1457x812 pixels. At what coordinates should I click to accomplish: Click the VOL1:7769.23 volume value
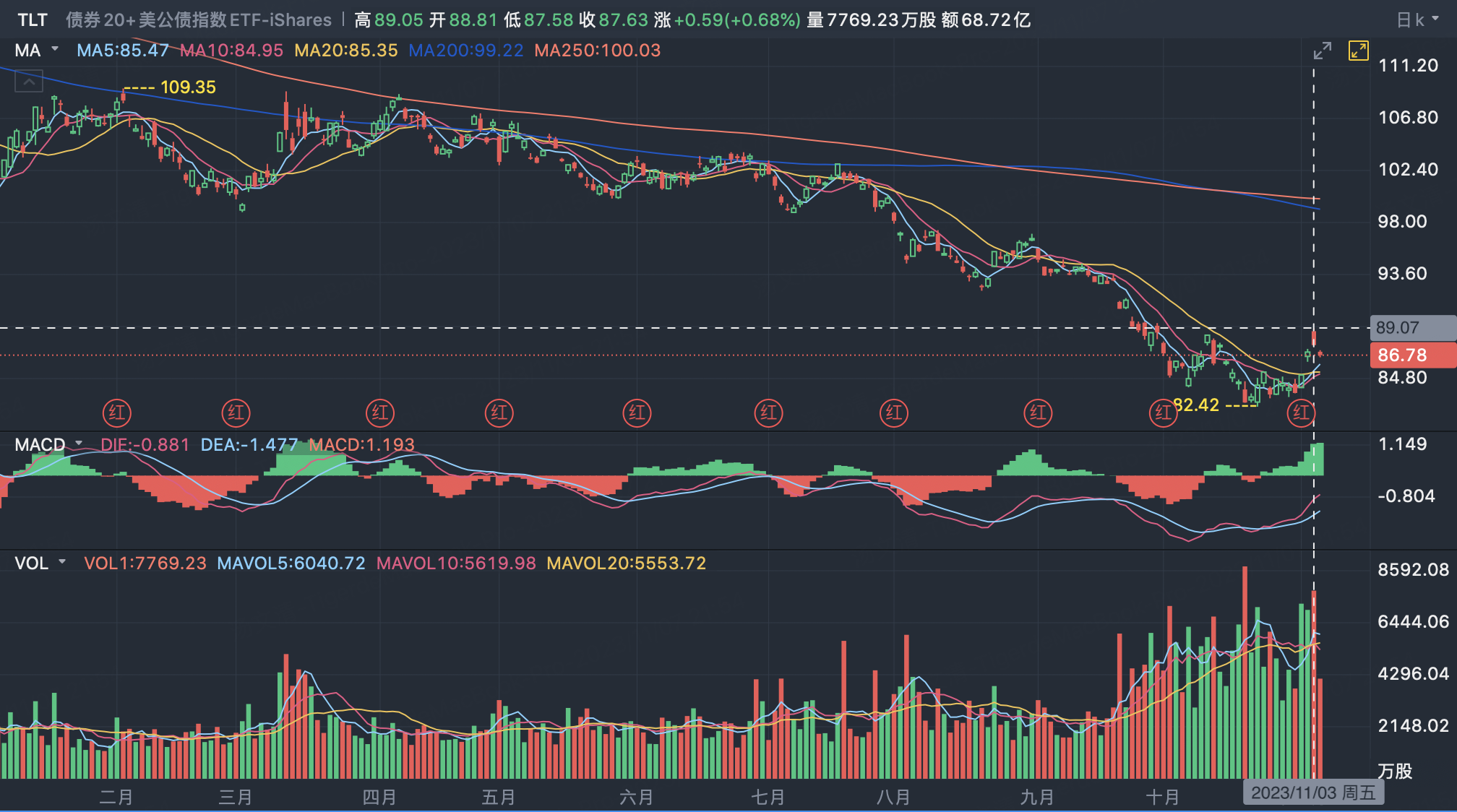[145, 563]
